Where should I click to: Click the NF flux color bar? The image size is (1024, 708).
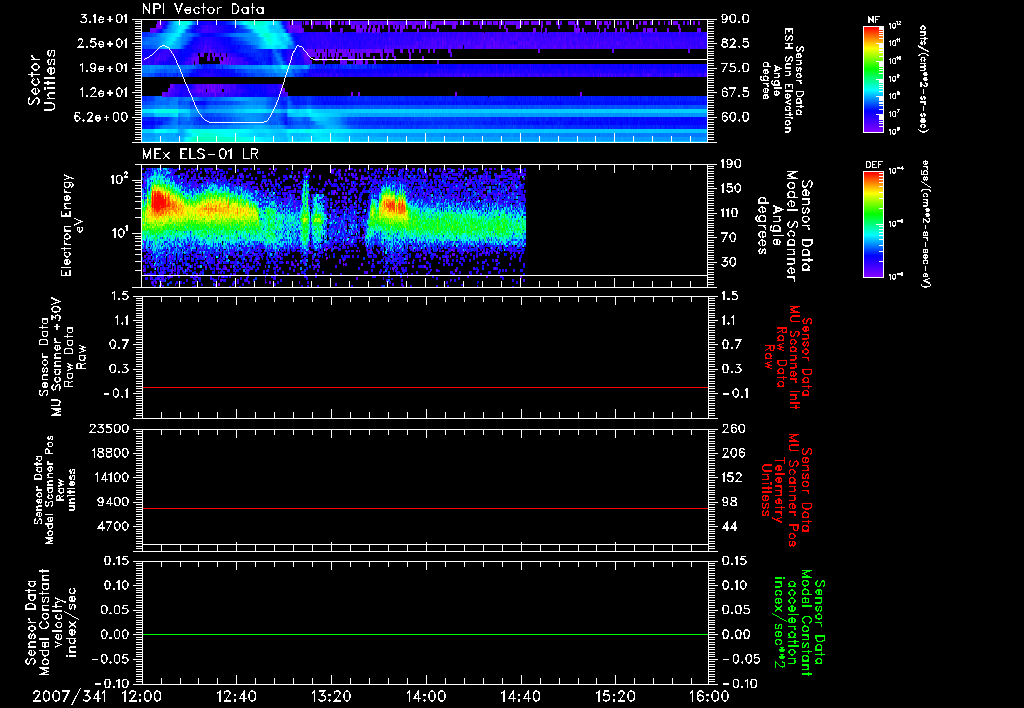pos(873,78)
